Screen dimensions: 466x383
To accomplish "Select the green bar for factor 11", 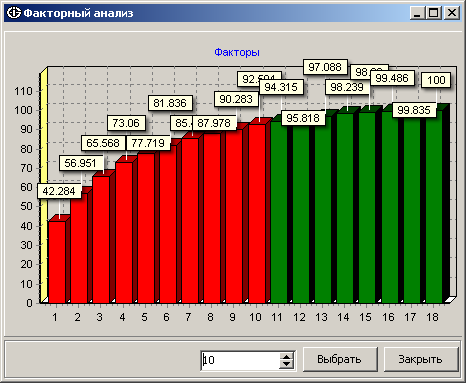I will pyautogui.click(x=279, y=212).
